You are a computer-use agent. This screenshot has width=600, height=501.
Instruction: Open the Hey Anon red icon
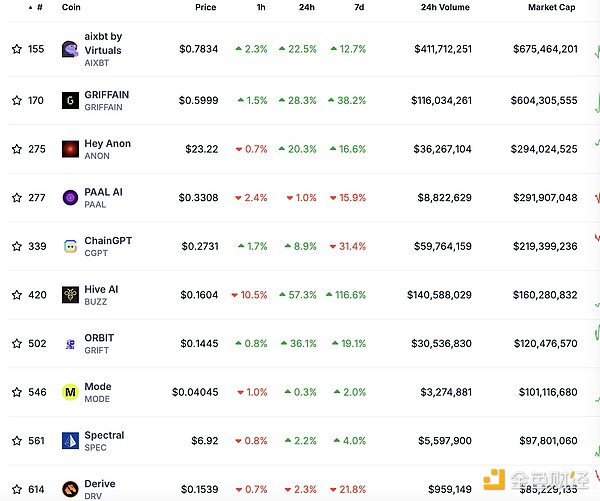tap(70, 149)
